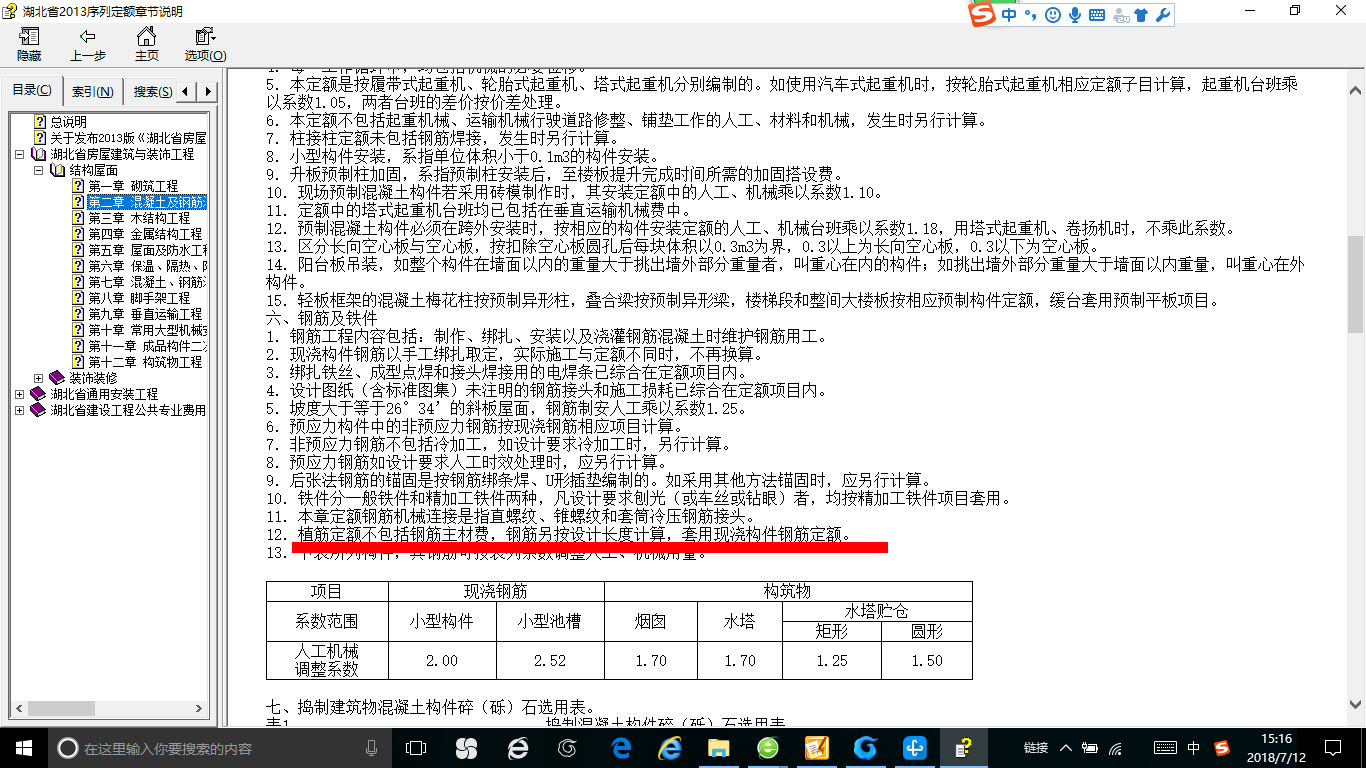
Task: Switch to the 目录(C) contents tab
Action: (32, 91)
